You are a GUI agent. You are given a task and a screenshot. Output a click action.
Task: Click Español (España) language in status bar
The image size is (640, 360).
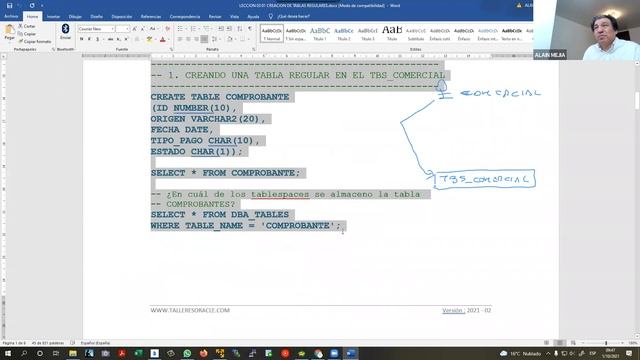click(95, 343)
